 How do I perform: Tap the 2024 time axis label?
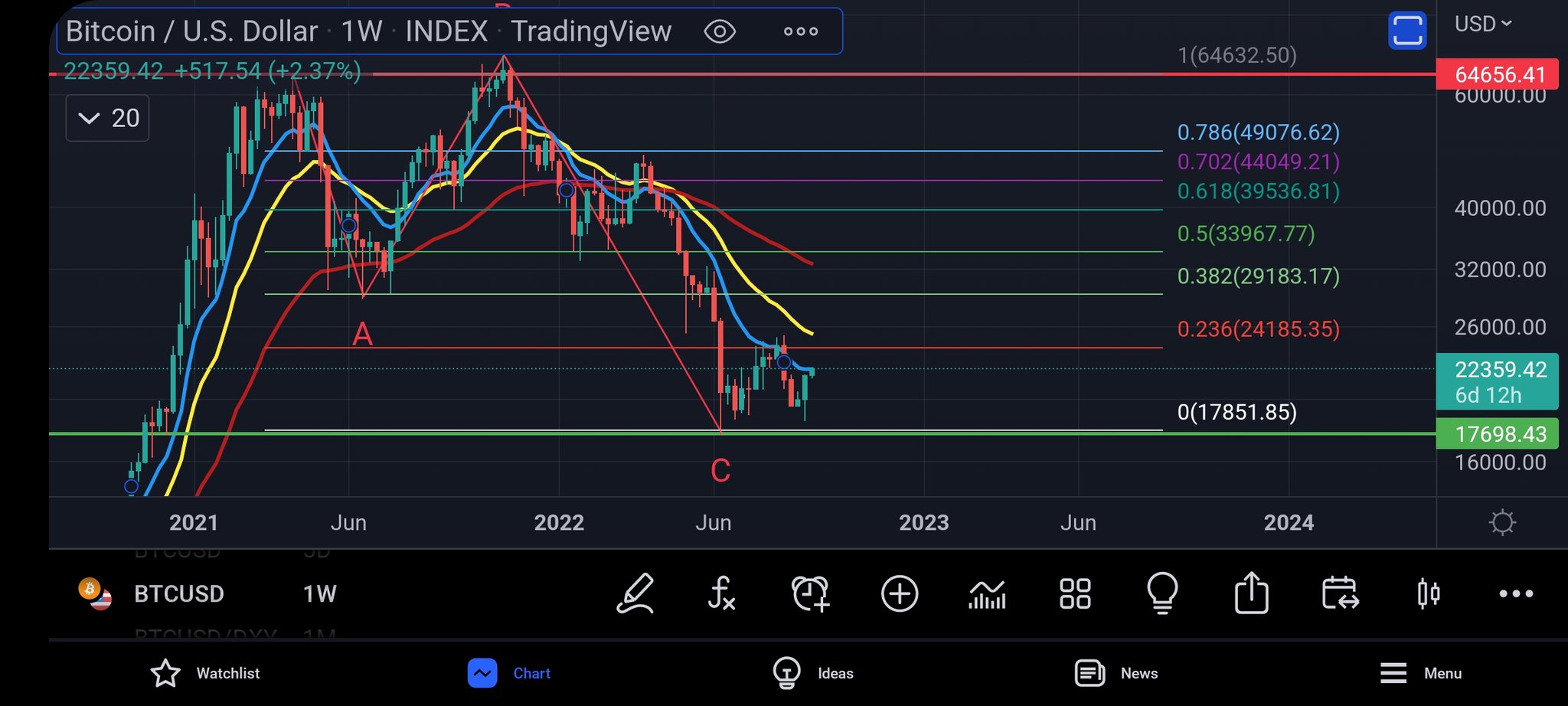tap(1289, 522)
